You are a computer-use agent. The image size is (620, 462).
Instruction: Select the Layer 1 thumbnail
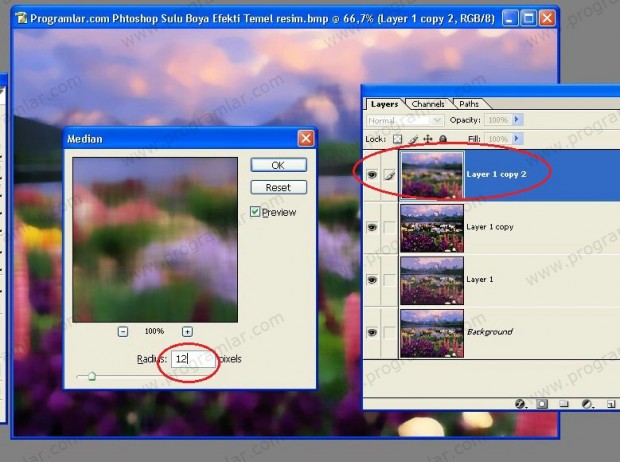(432, 280)
